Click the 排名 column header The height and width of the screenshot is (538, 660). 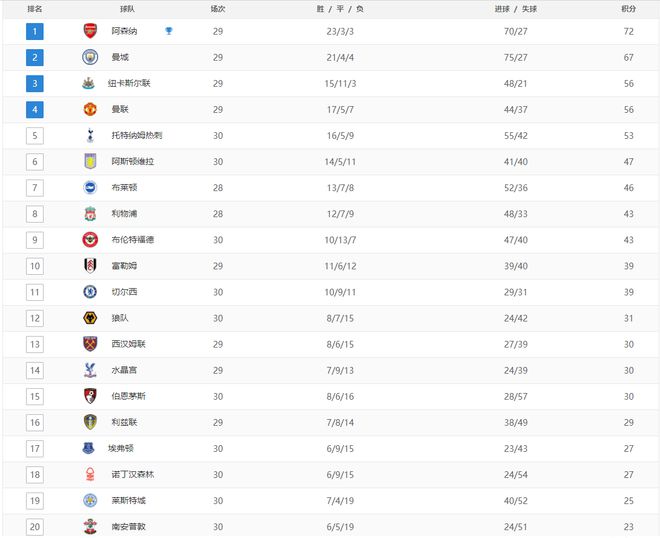click(x=35, y=9)
